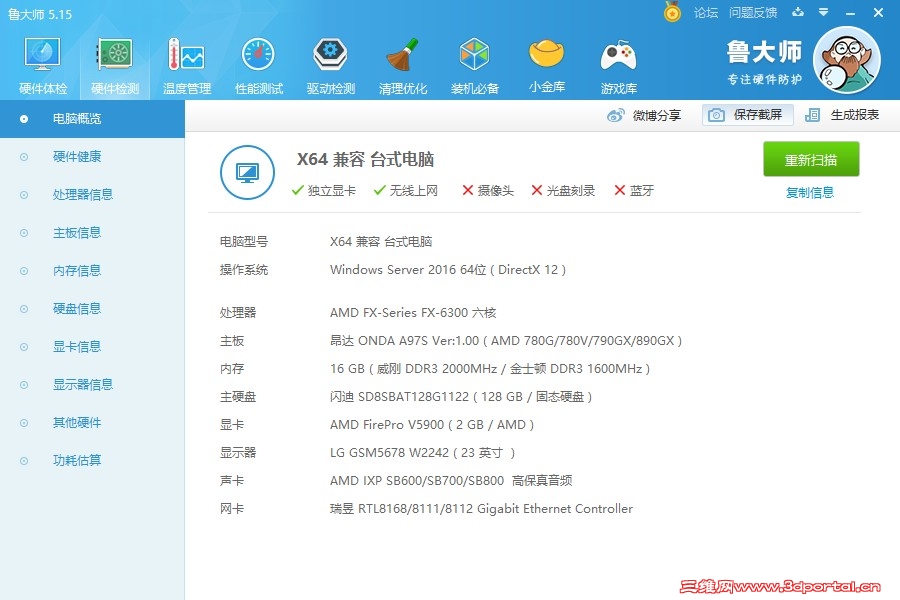
Task: Click the AMD FirePro V5900 value
Action: [432, 425]
